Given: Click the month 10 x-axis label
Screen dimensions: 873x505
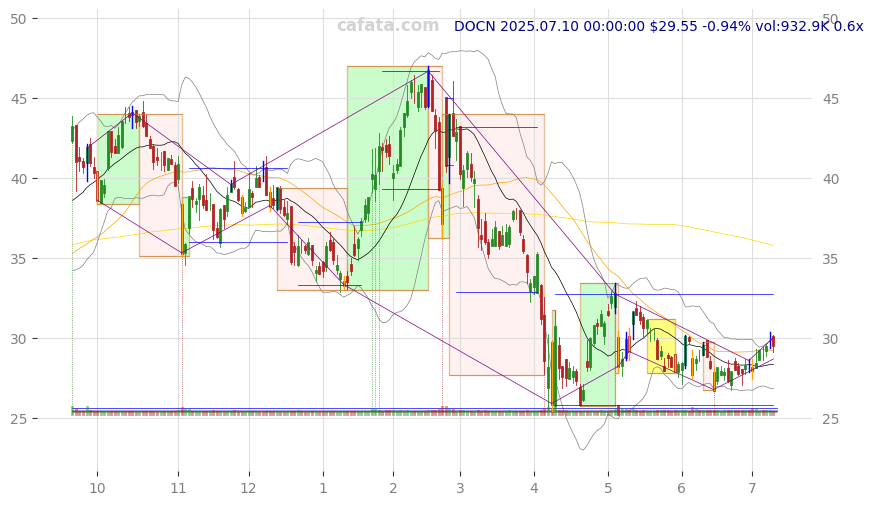Looking at the screenshot, I should click(x=97, y=488).
